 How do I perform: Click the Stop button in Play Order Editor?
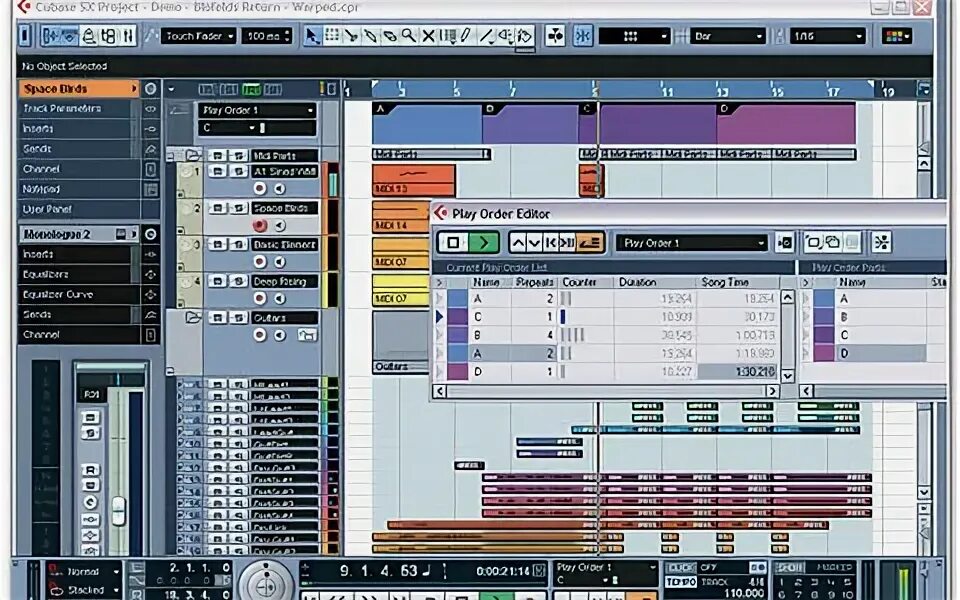[453, 242]
